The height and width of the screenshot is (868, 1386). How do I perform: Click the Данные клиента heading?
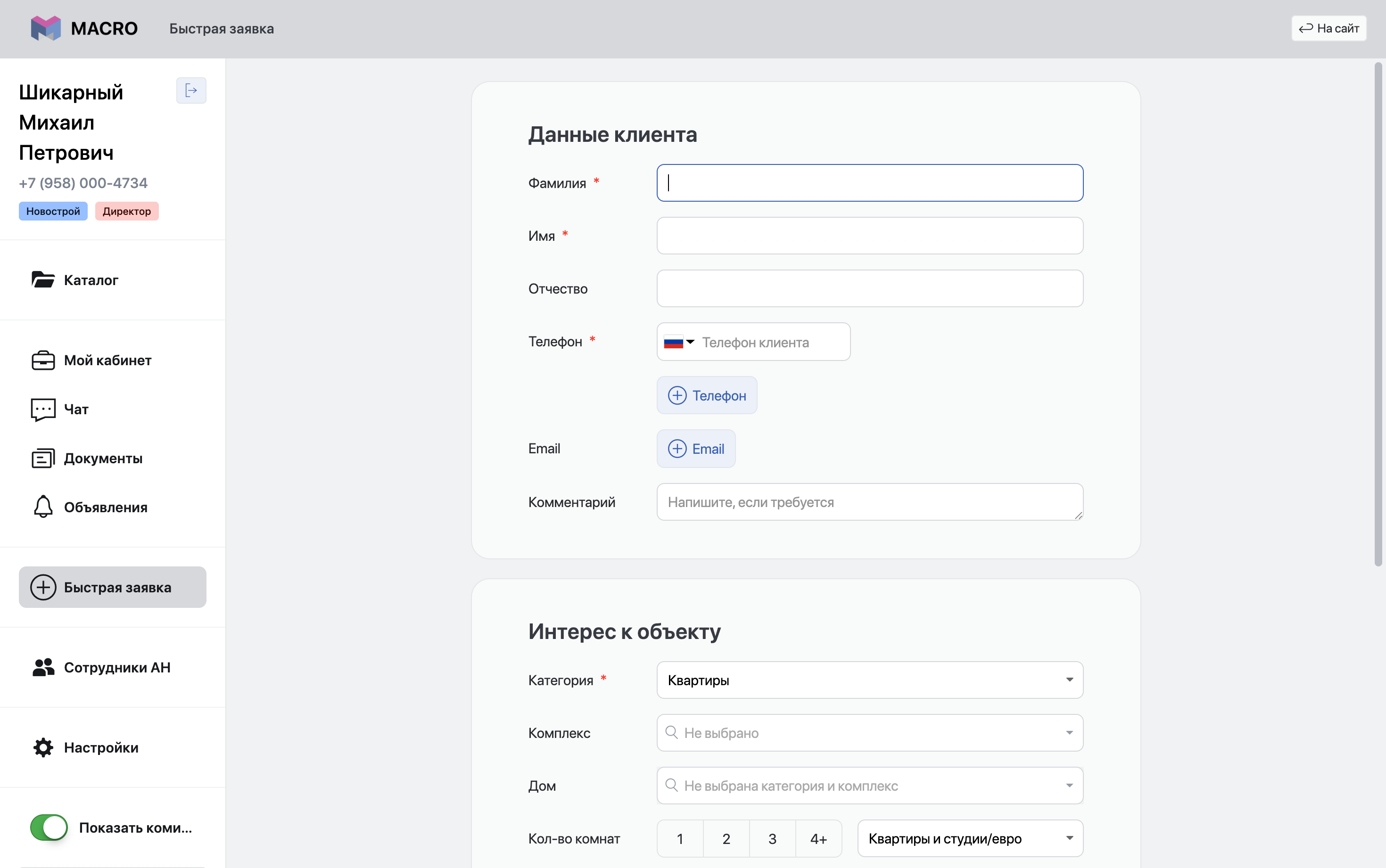pyautogui.click(x=612, y=134)
